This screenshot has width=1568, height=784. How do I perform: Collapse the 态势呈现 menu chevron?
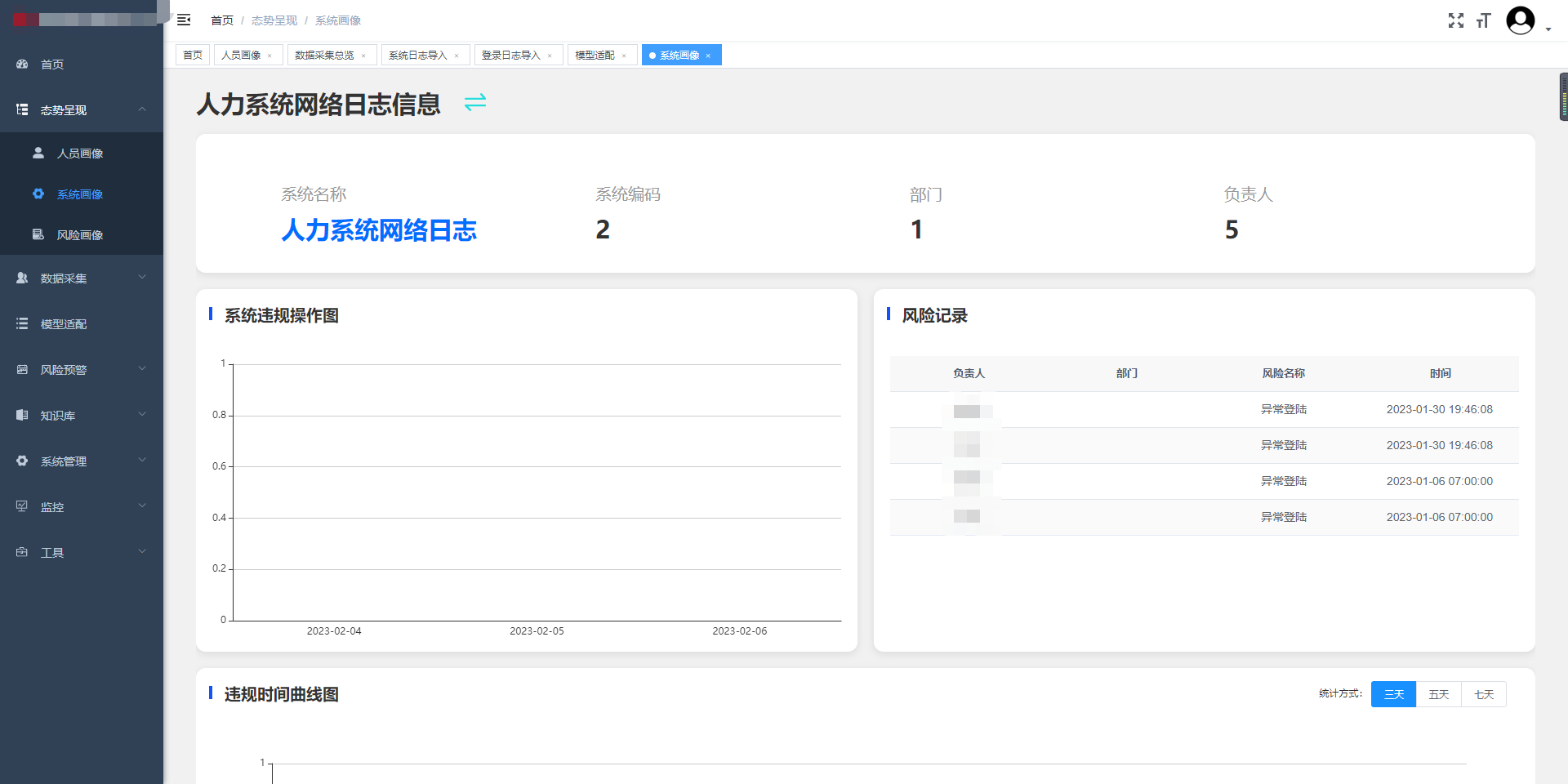(142, 109)
